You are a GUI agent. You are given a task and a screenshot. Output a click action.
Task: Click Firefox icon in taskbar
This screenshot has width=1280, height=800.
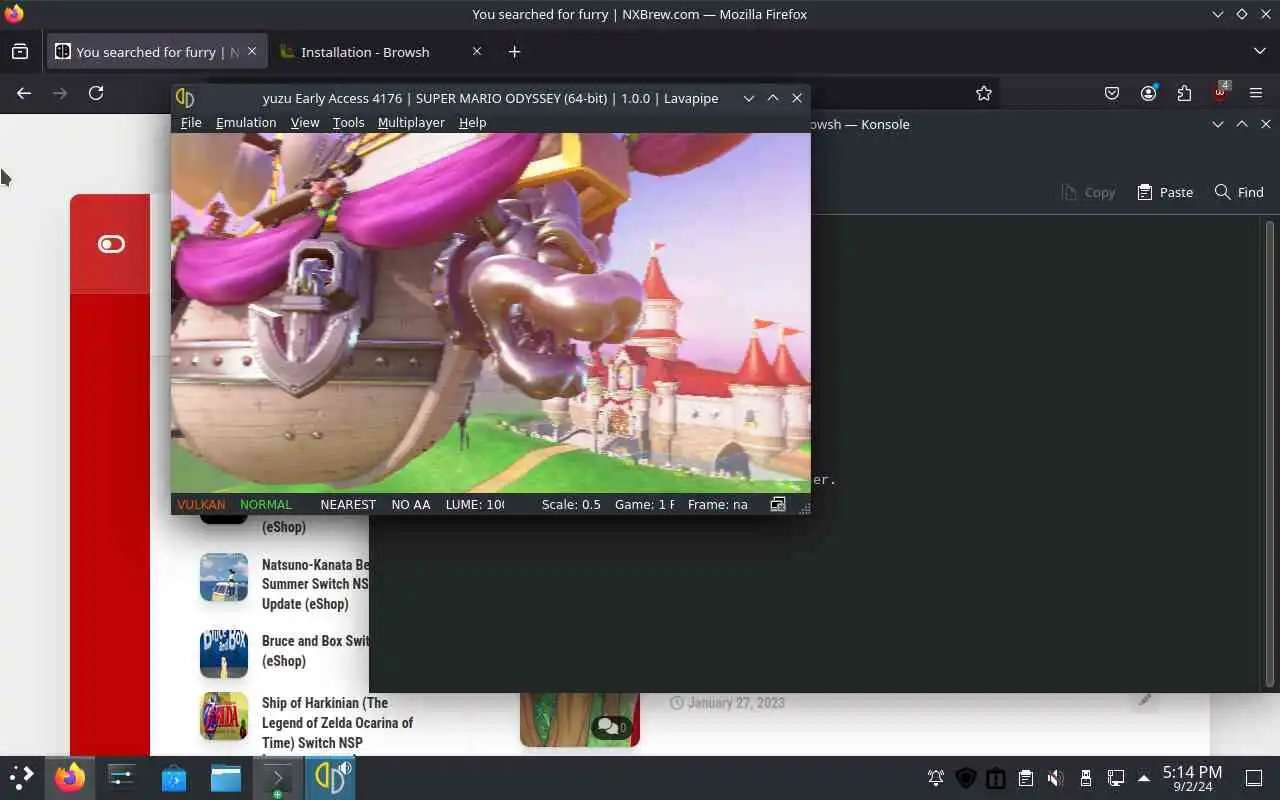coord(70,777)
